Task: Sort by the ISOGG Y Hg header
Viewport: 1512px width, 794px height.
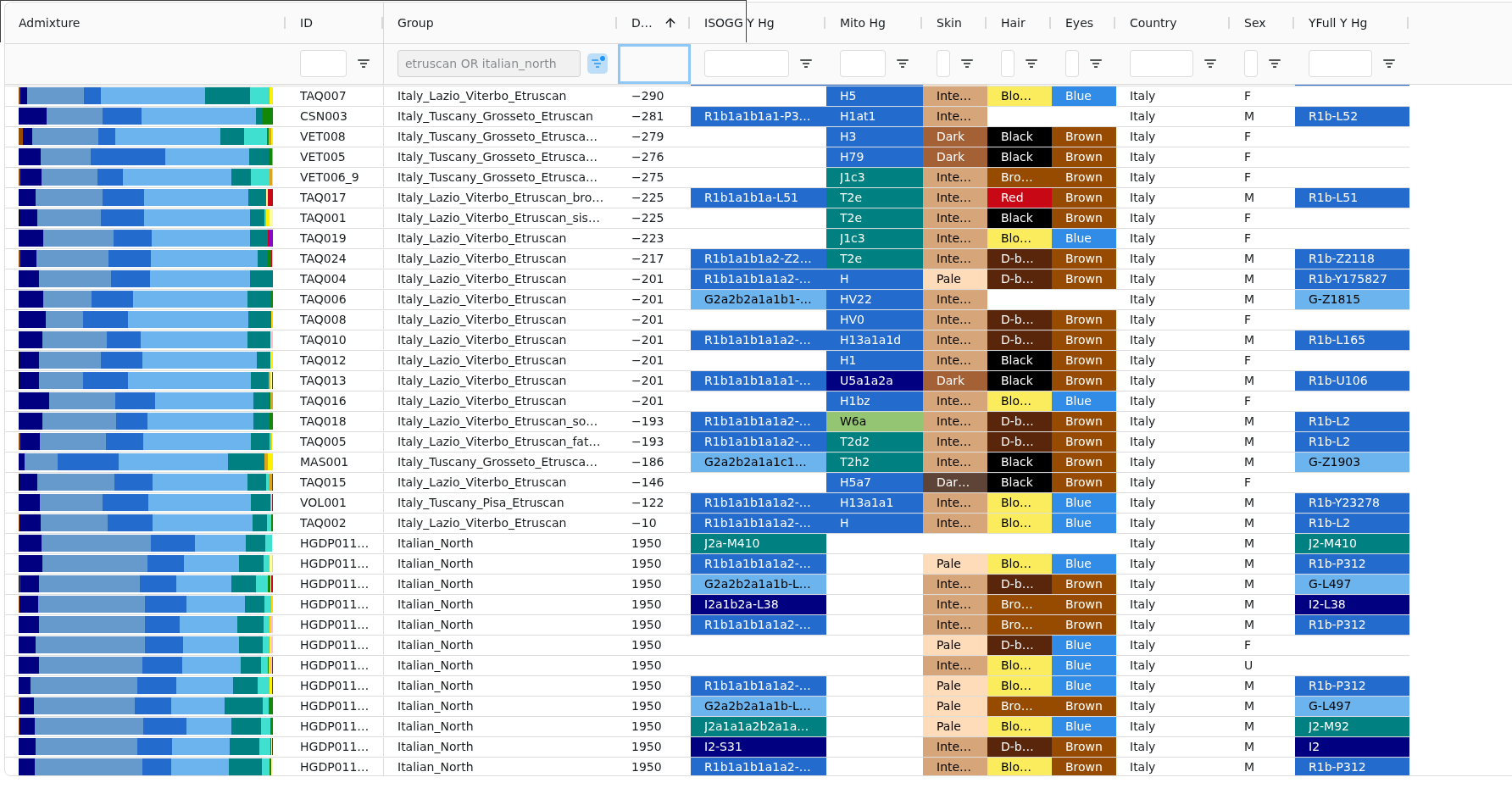Action: 739,23
